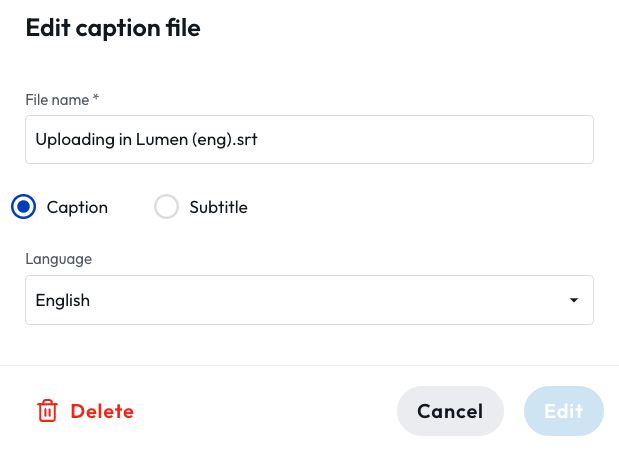This screenshot has height=457, width=619.
Task: Click the Language dropdown caret arrow
Action: 574,300
